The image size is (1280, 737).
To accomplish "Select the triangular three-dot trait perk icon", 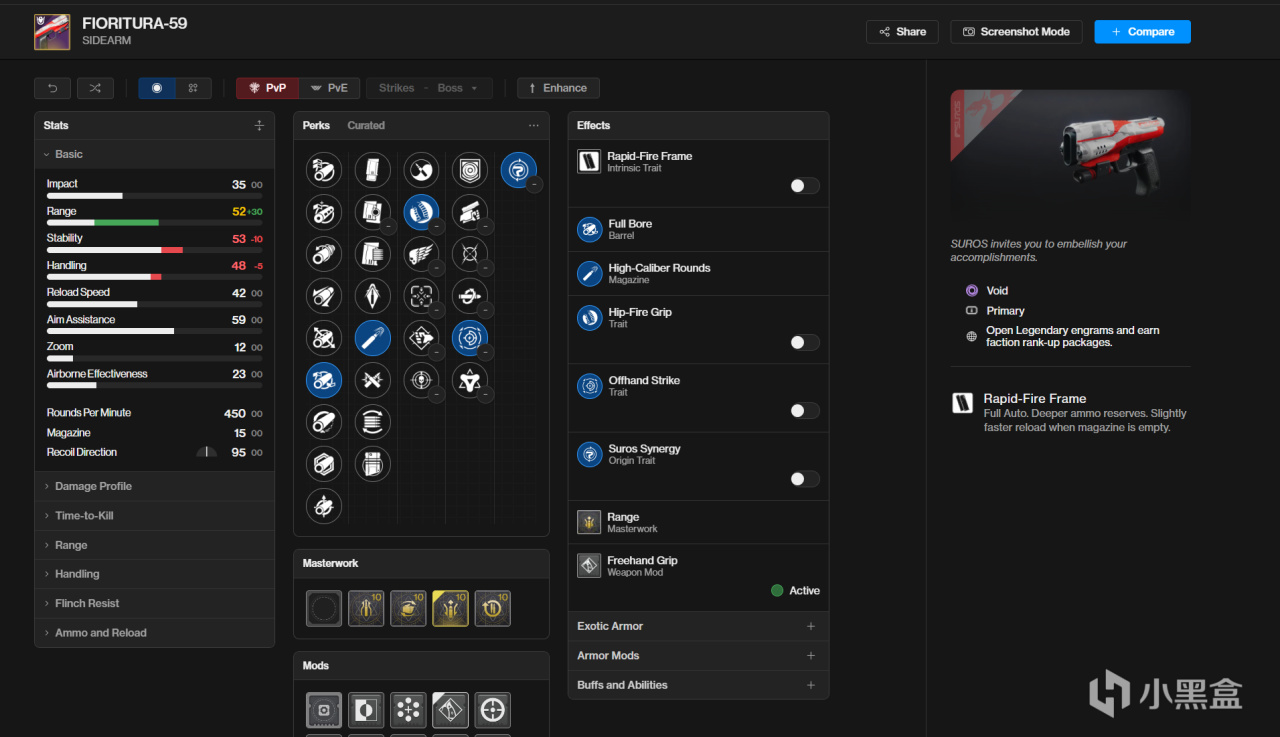I will point(470,380).
